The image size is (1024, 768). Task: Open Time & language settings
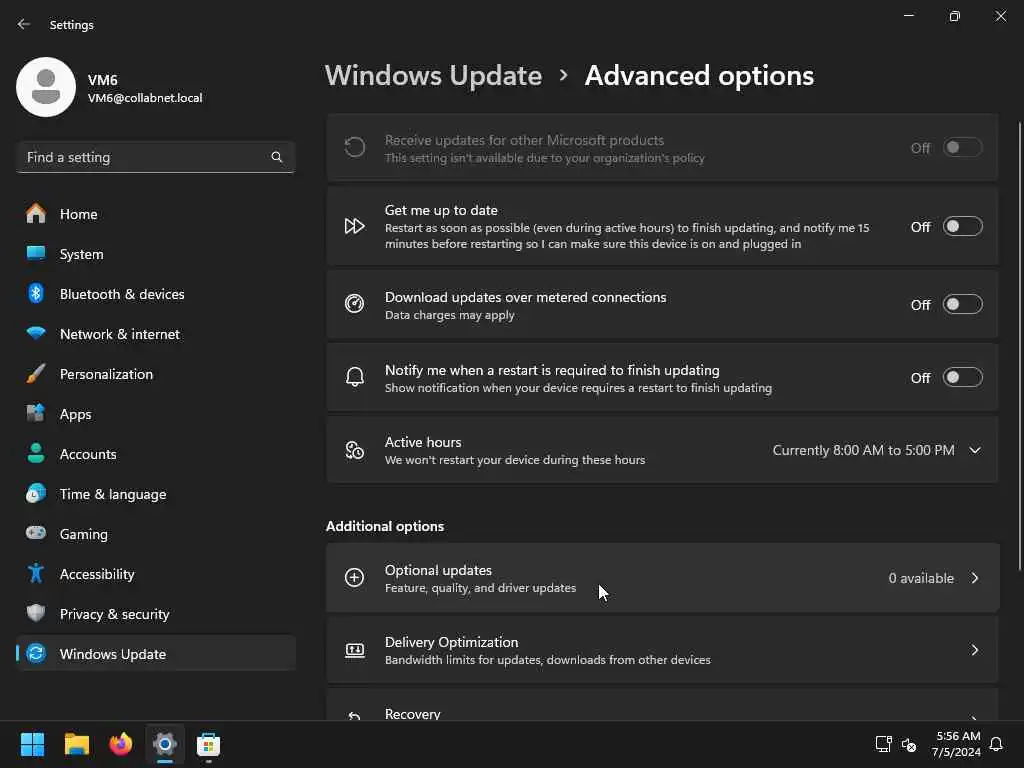156,493
